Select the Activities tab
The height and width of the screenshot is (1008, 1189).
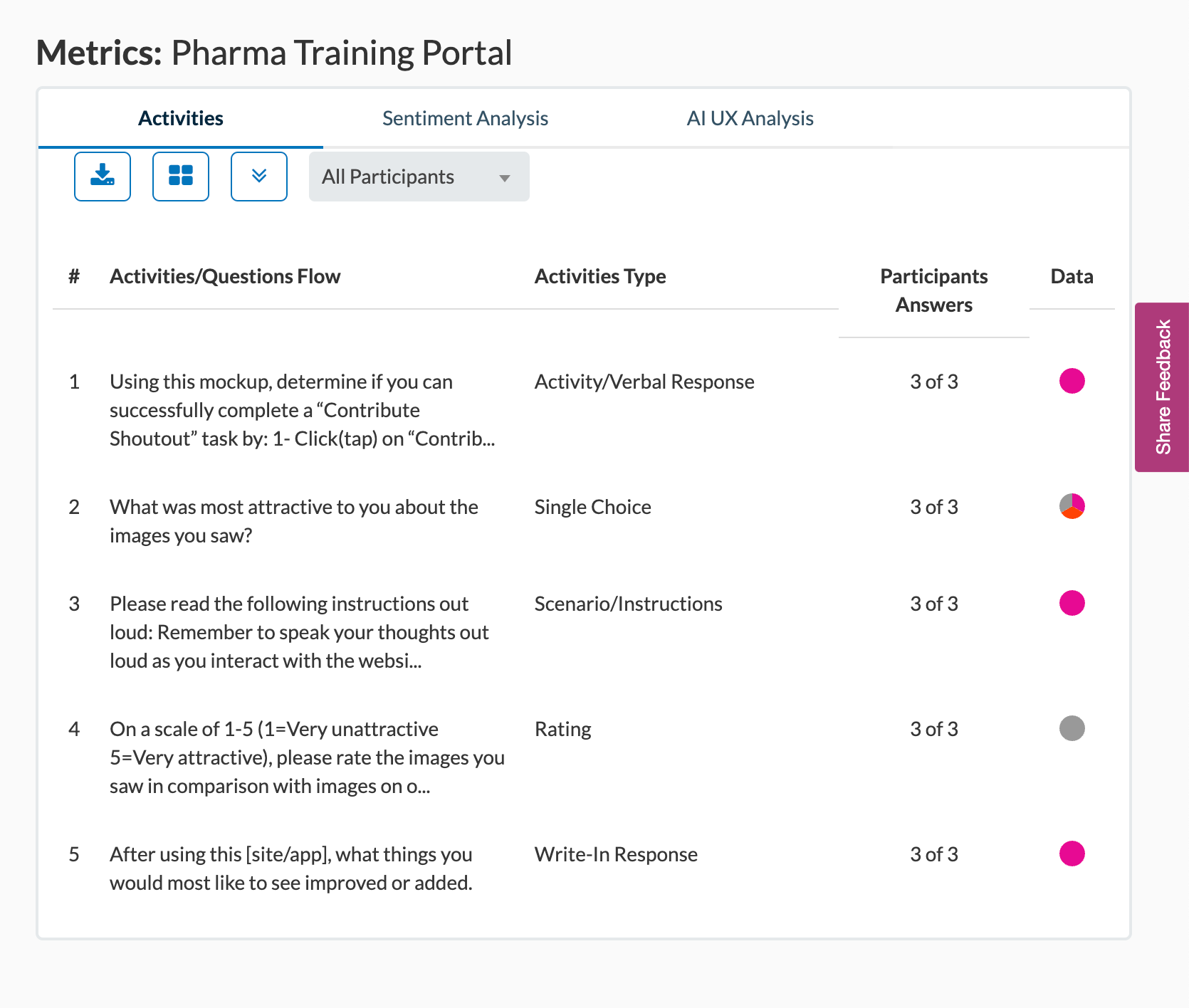click(x=181, y=118)
